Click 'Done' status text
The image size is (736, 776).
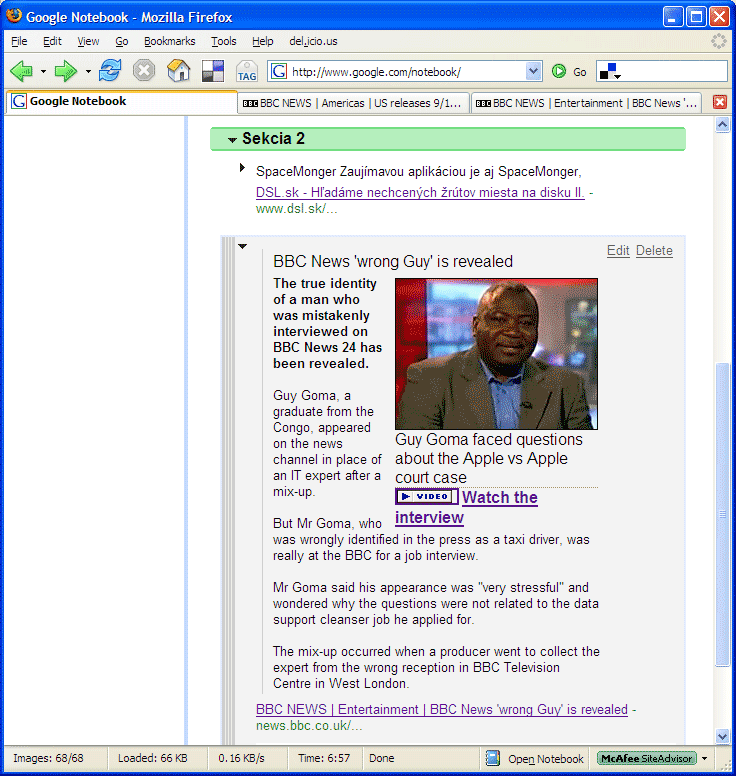[x=382, y=758]
